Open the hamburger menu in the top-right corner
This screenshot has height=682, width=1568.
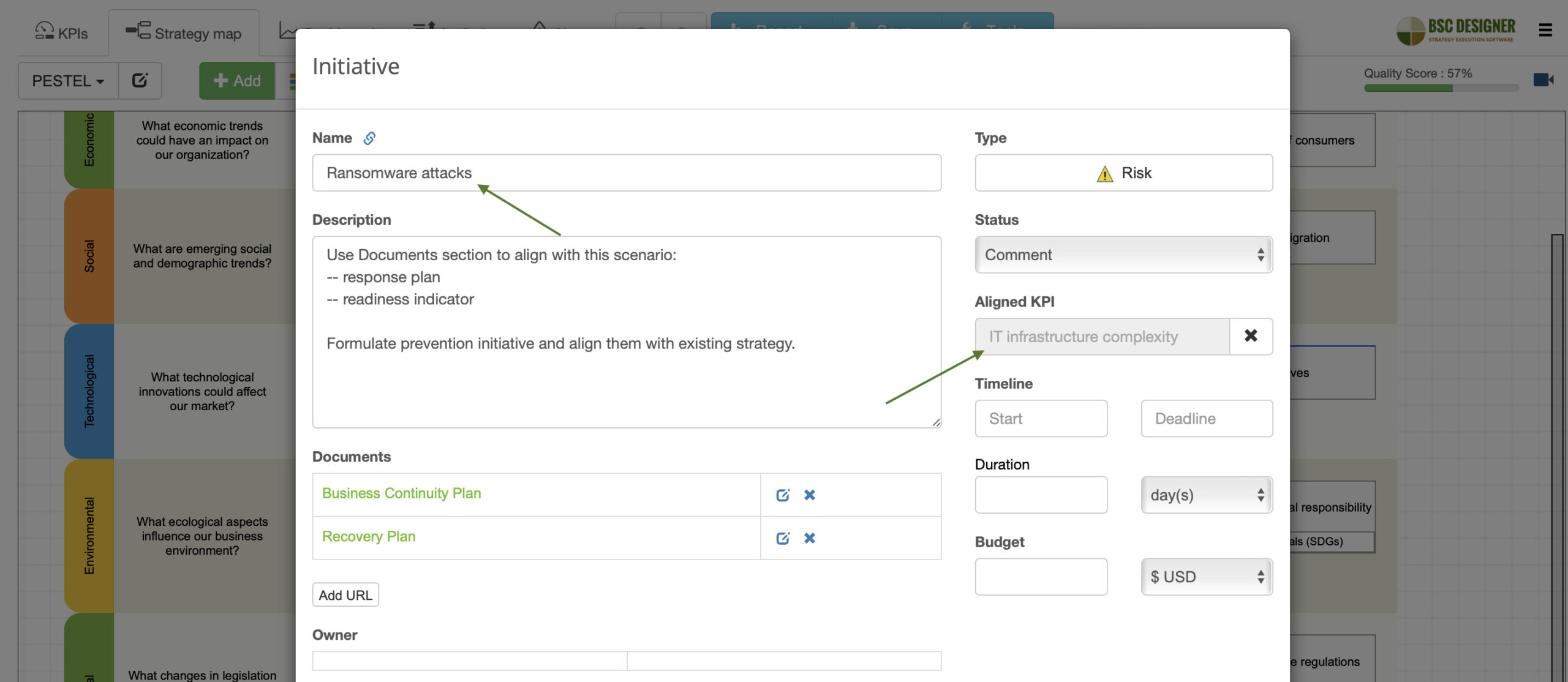click(x=1545, y=29)
